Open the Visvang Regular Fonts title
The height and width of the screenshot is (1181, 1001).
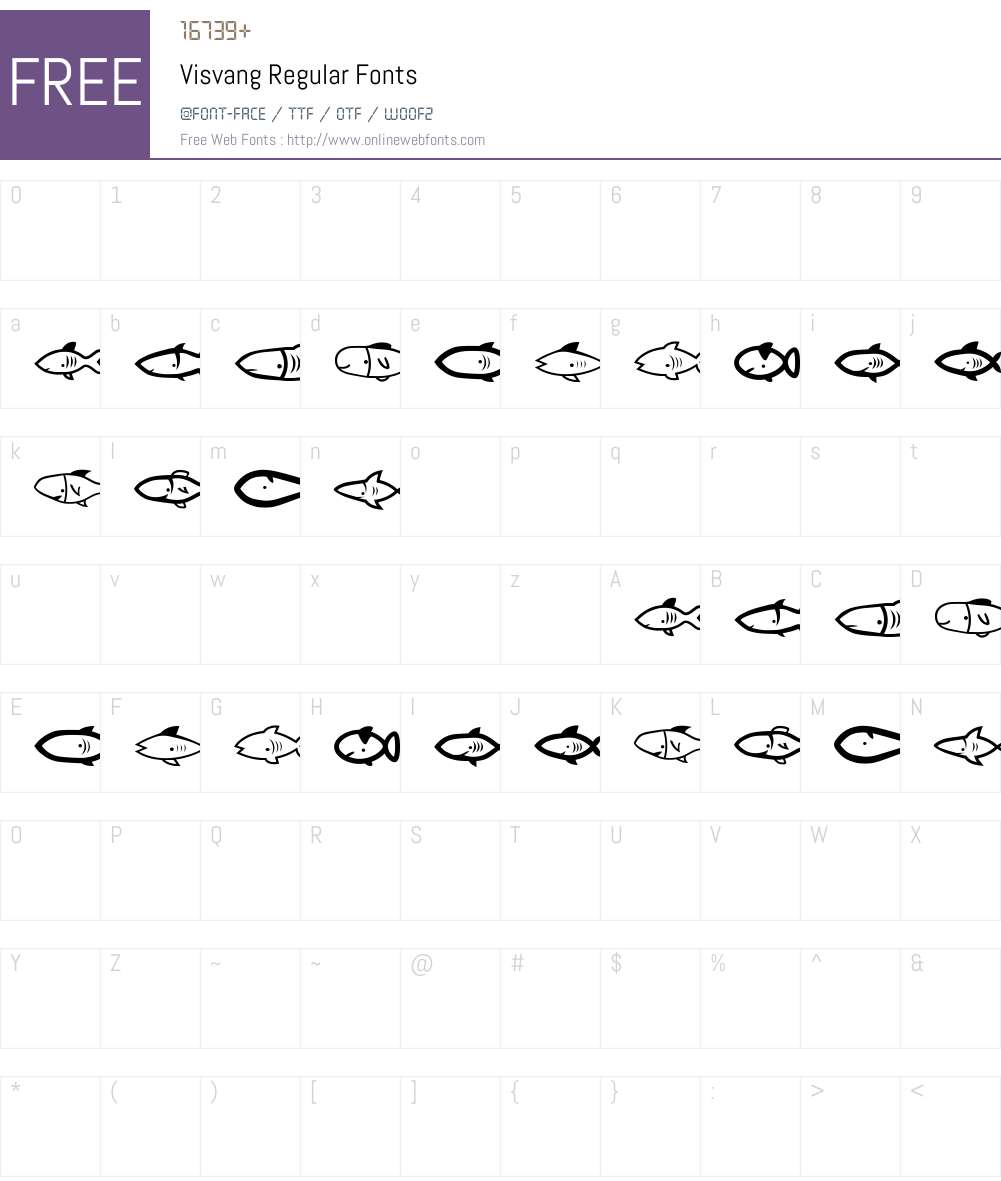pyautogui.click(x=298, y=75)
